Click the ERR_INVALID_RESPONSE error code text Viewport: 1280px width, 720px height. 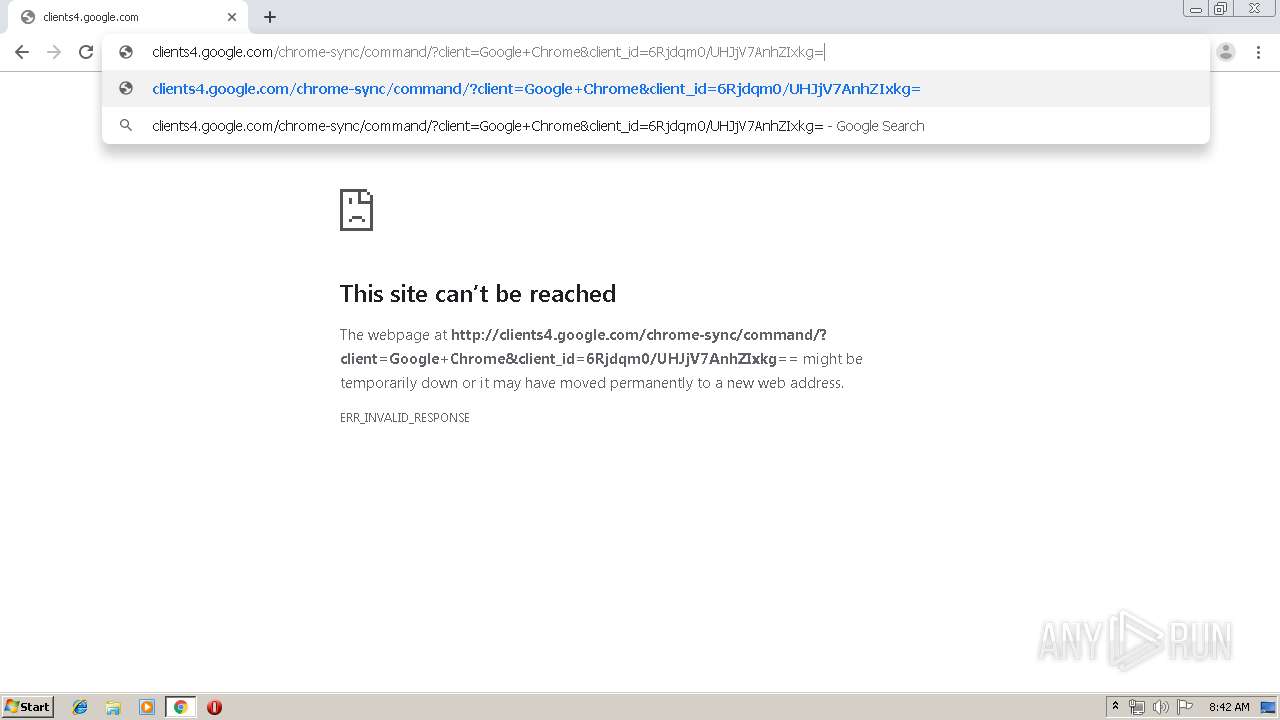(405, 418)
